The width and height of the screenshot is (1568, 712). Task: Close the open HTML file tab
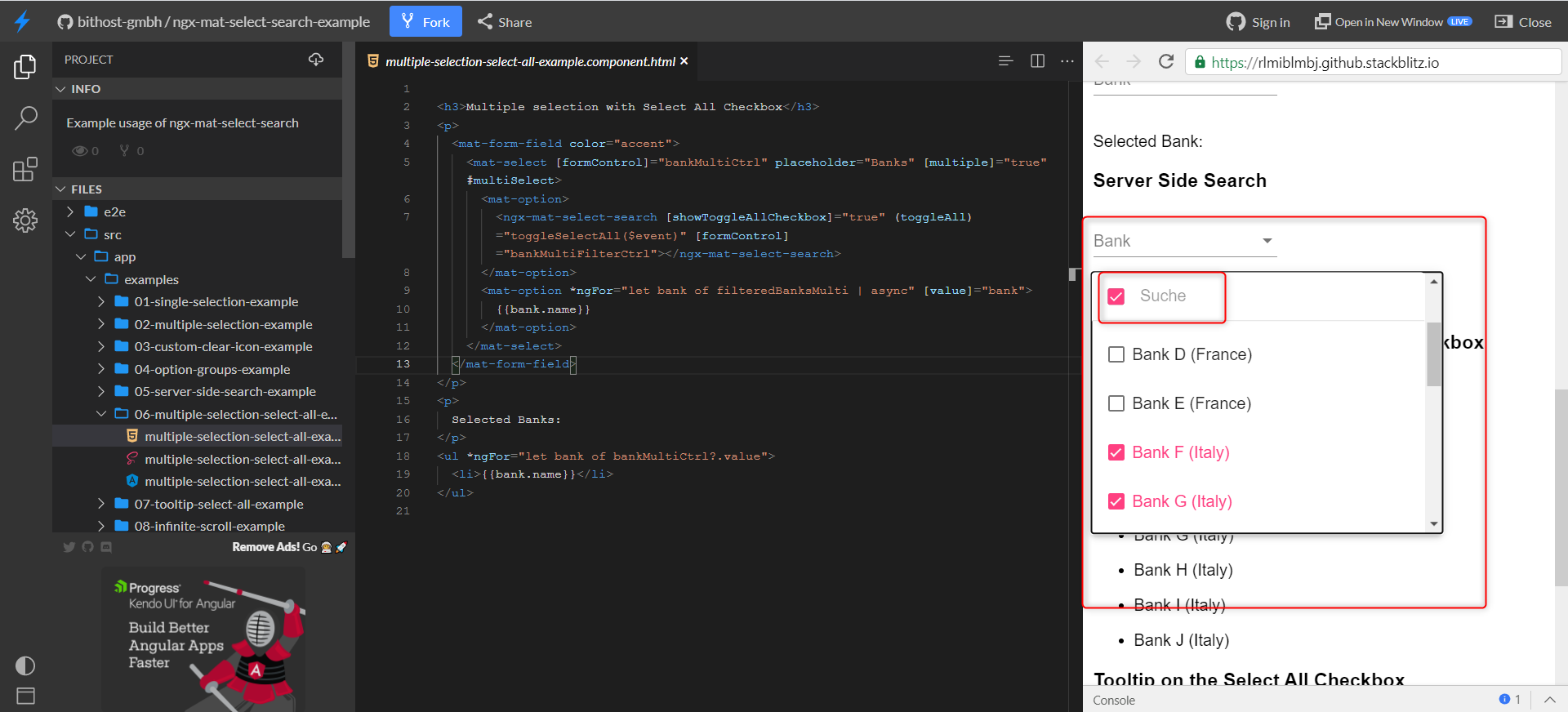[684, 61]
